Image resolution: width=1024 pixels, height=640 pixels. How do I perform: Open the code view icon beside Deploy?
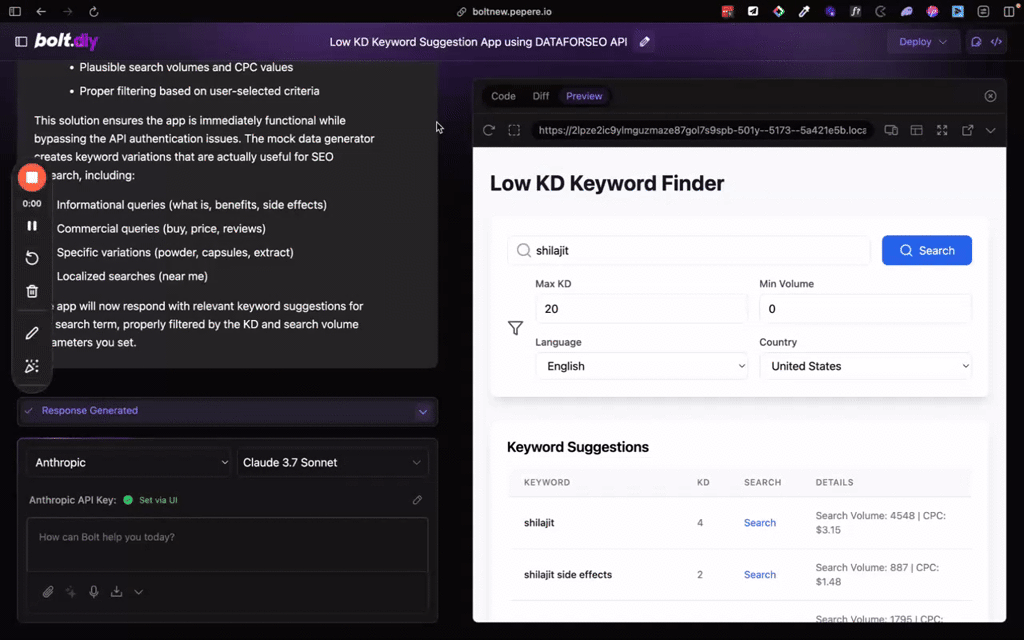[x=996, y=42]
